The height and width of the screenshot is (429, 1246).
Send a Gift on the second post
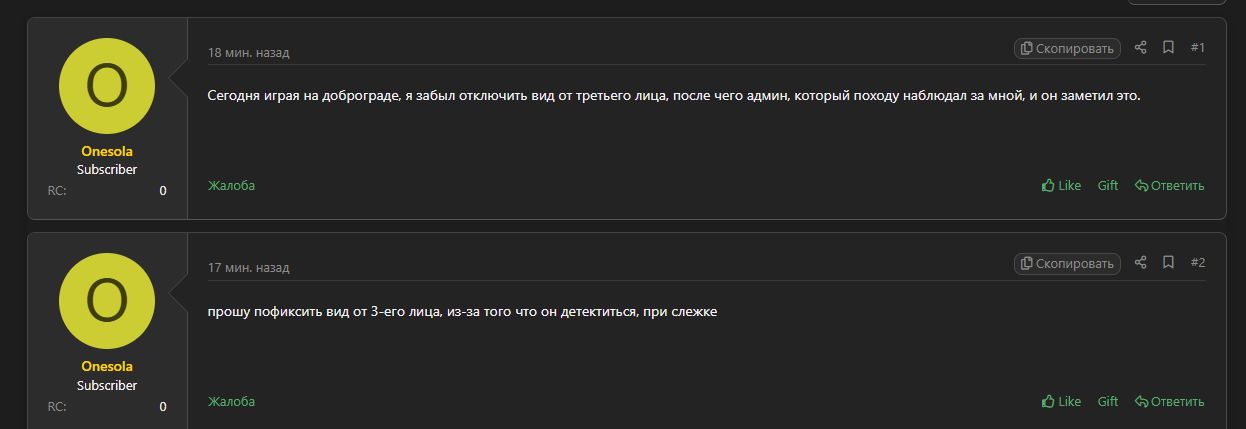[x=1108, y=401]
